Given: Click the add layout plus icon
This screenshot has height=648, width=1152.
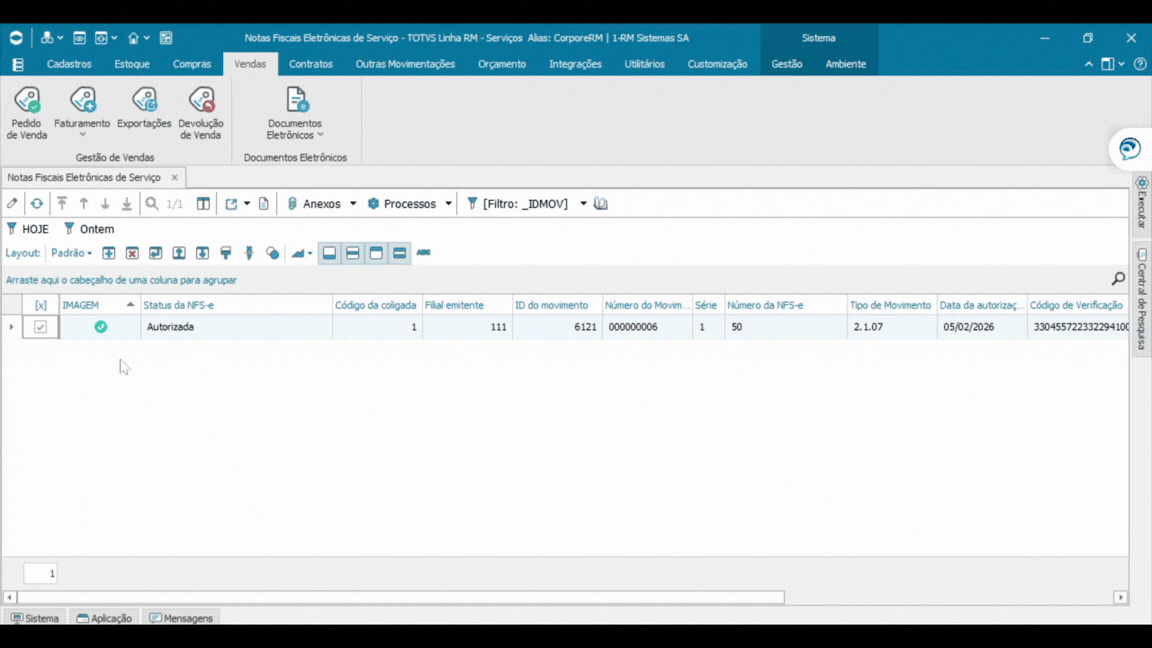Looking at the screenshot, I should [109, 253].
